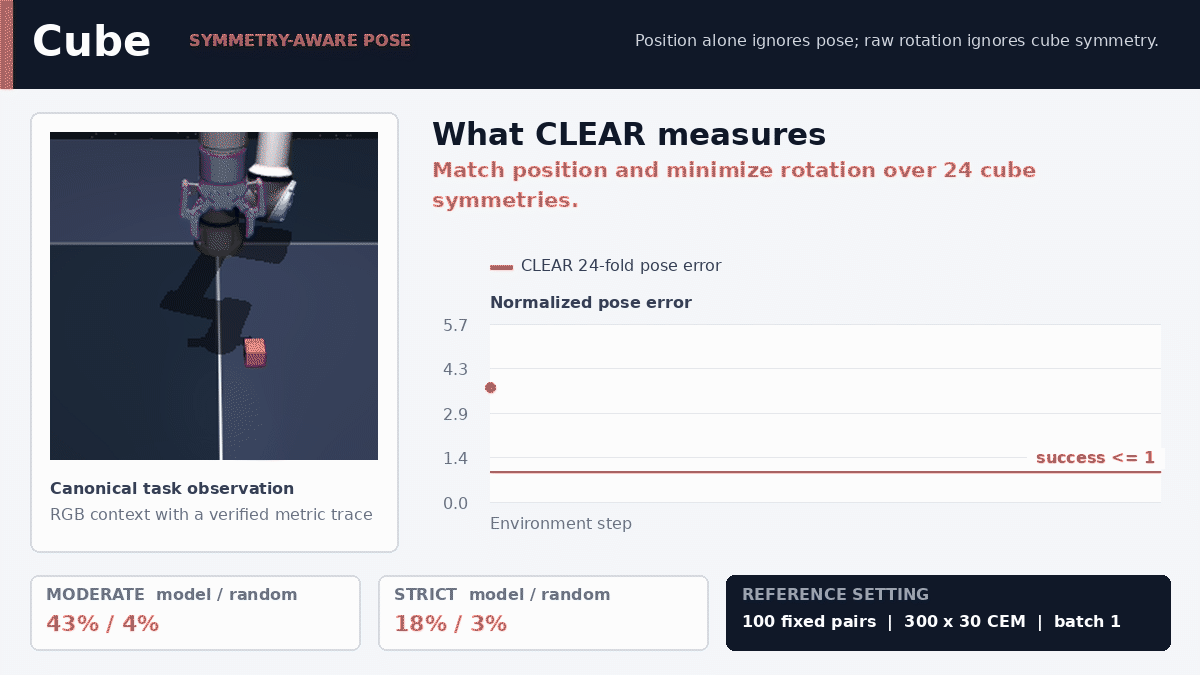This screenshot has height=675, width=1200.
Task: Click the Cube title heading
Action: click(x=91, y=42)
